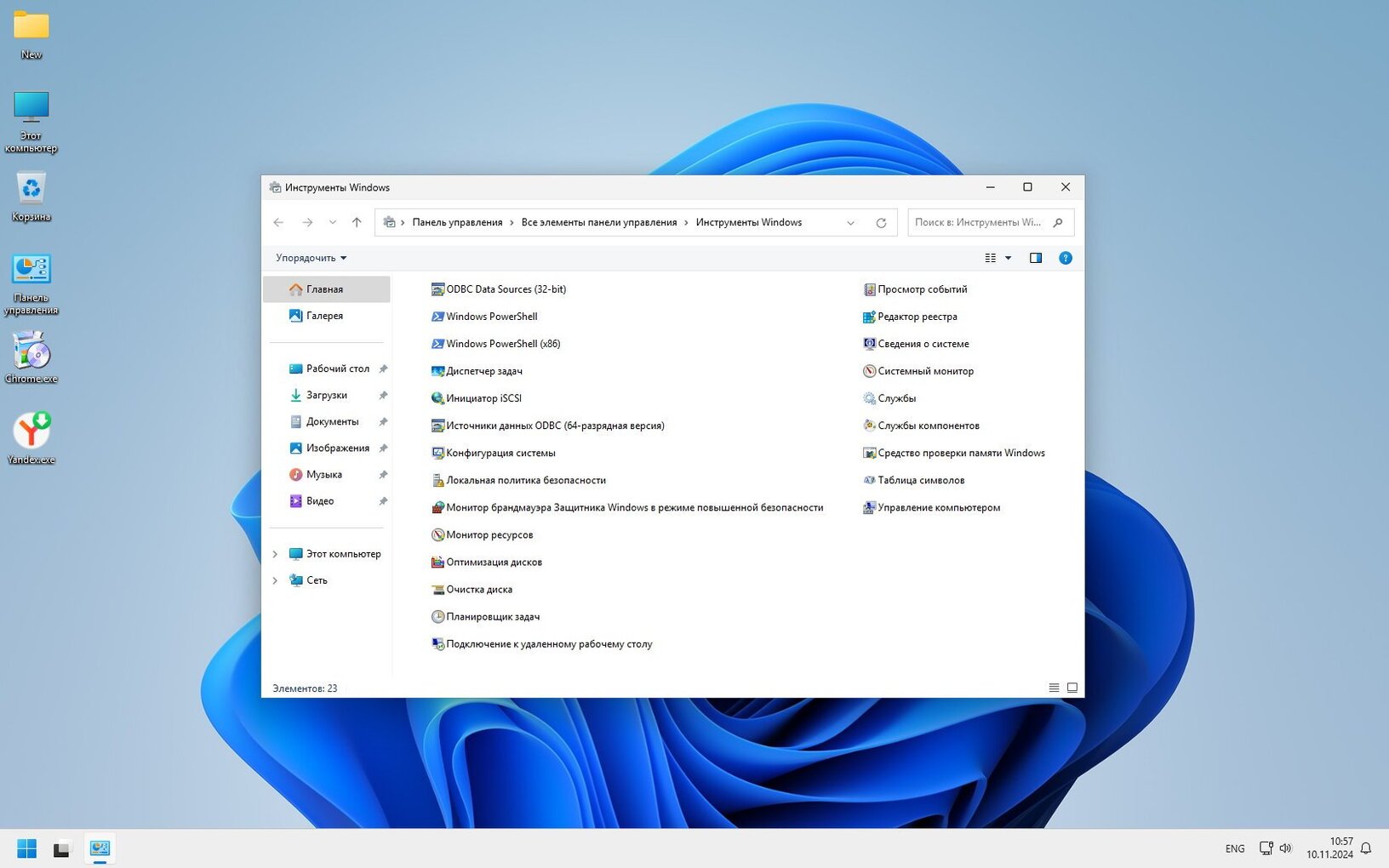Select the Корзина desktop icon
This screenshot has width=1389, height=868.
[x=31, y=197]
